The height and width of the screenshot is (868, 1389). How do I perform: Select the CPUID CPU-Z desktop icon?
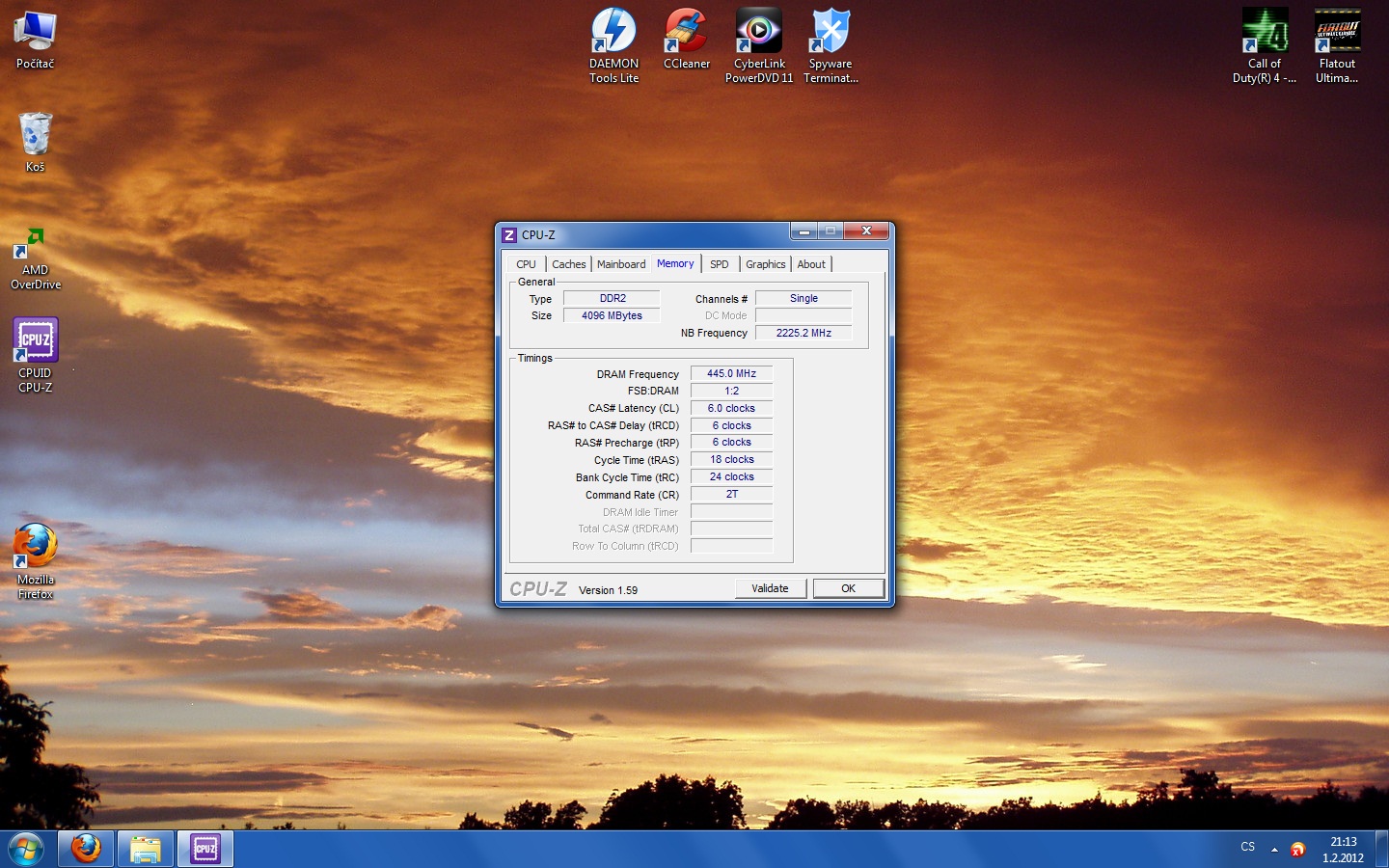tap(35, 341)
